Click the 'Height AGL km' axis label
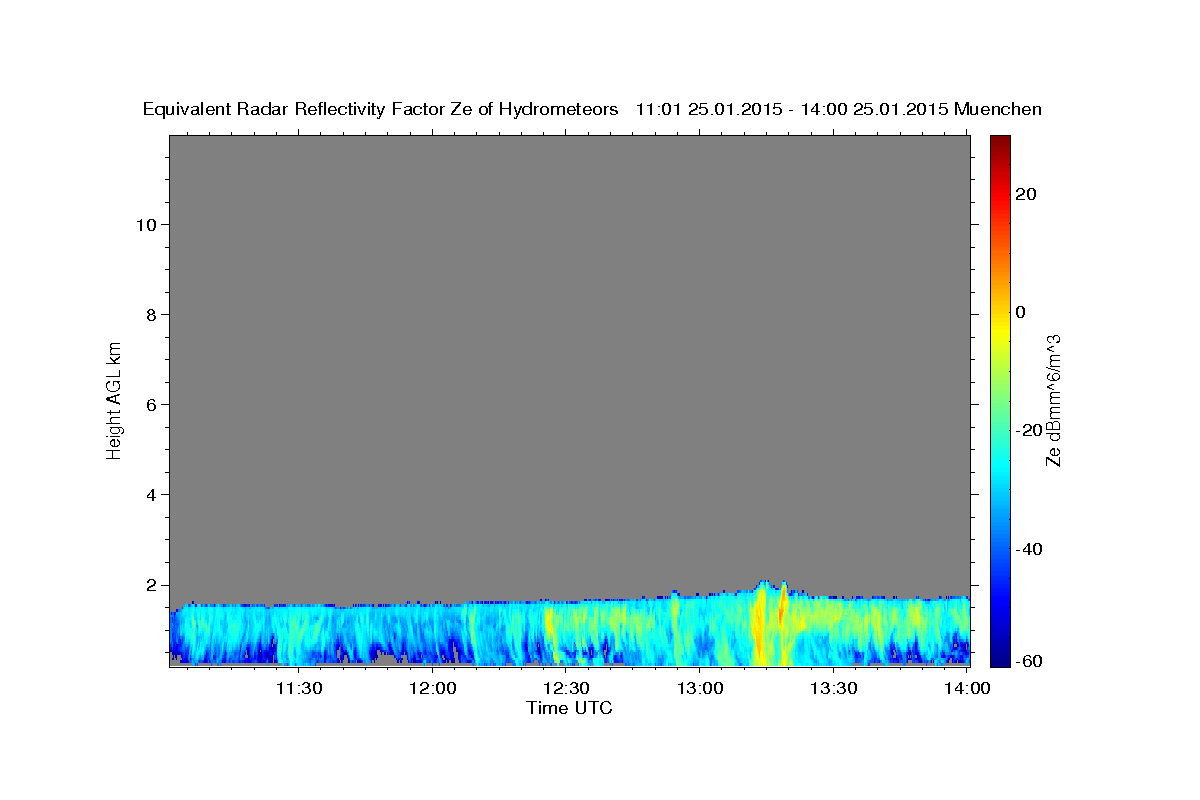This screenshot has height=800, width=1200. pyautogui.click(x=114, y=399)
